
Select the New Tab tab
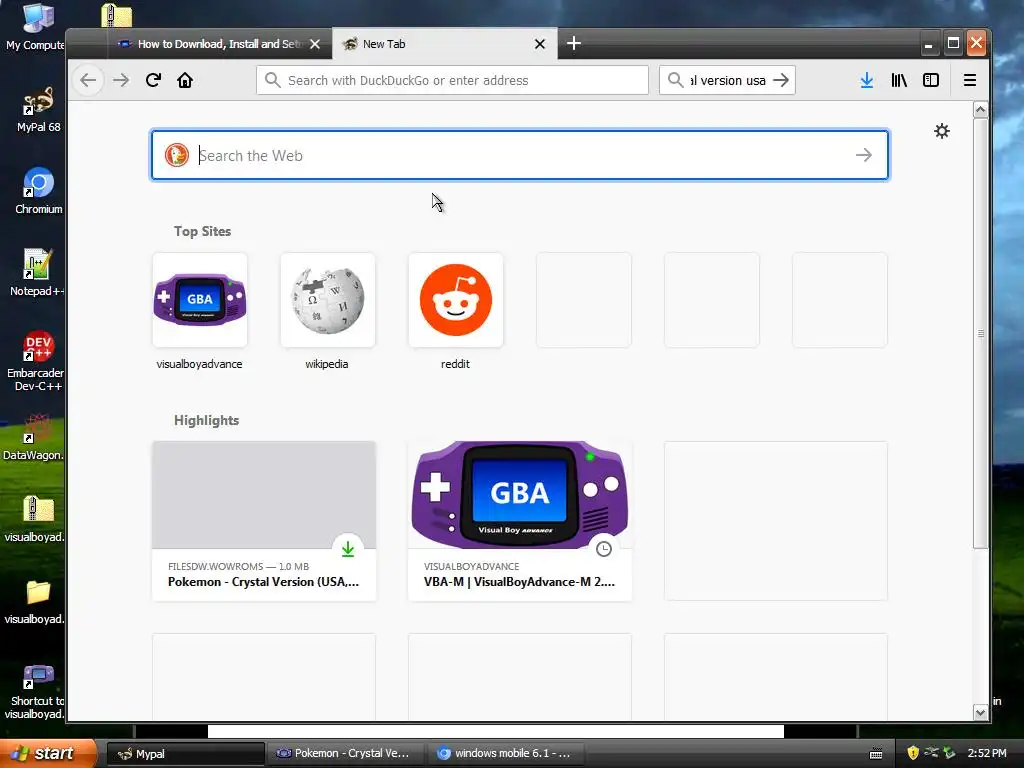[445, 44]
